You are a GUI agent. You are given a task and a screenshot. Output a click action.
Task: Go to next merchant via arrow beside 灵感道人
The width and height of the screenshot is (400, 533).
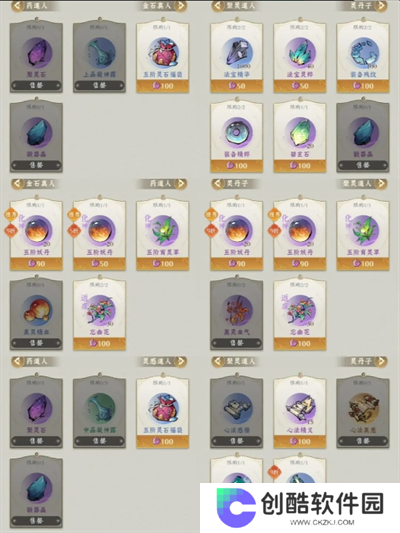click(181, 361)
